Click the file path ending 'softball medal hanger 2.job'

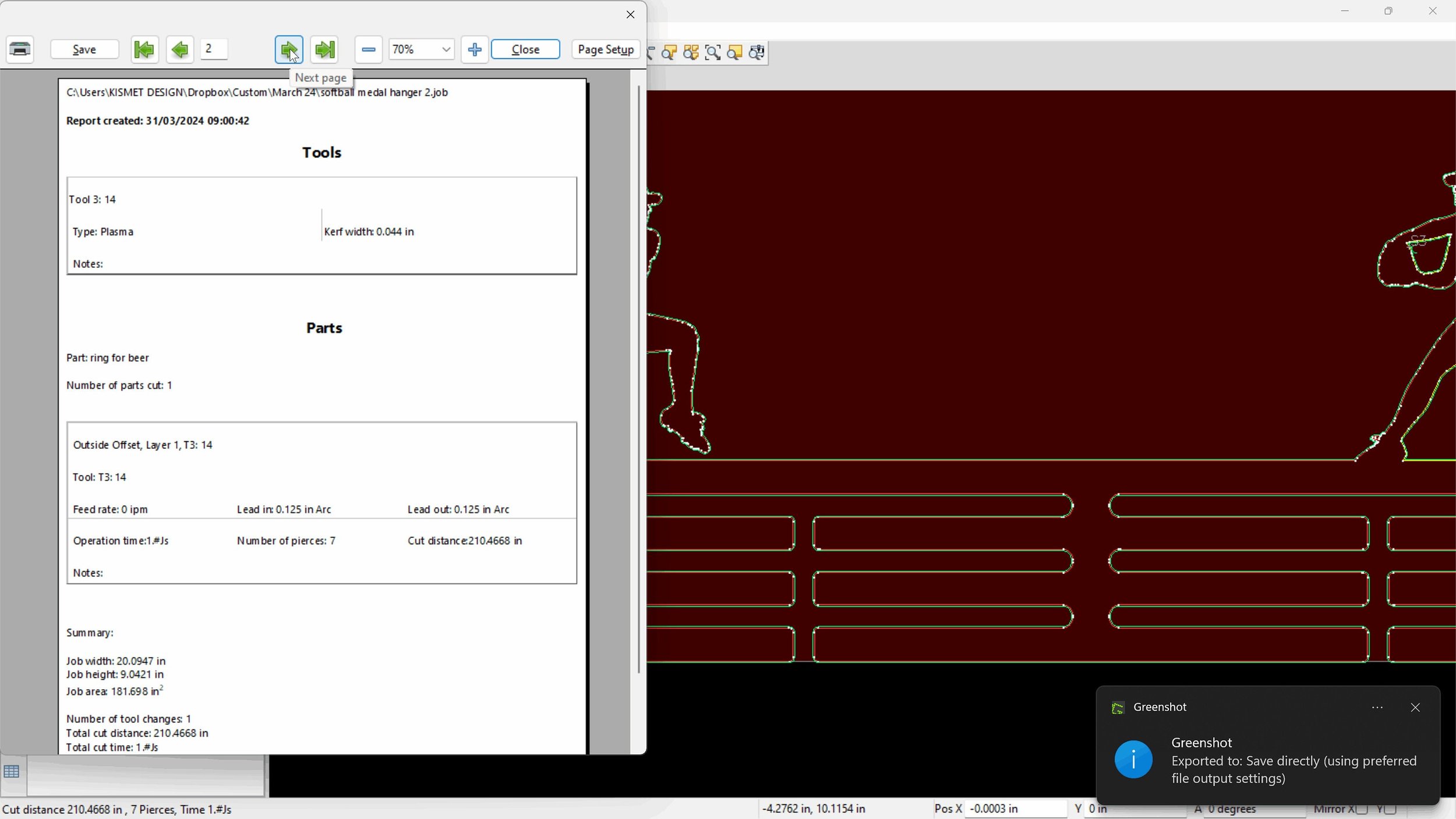point(257,92)
